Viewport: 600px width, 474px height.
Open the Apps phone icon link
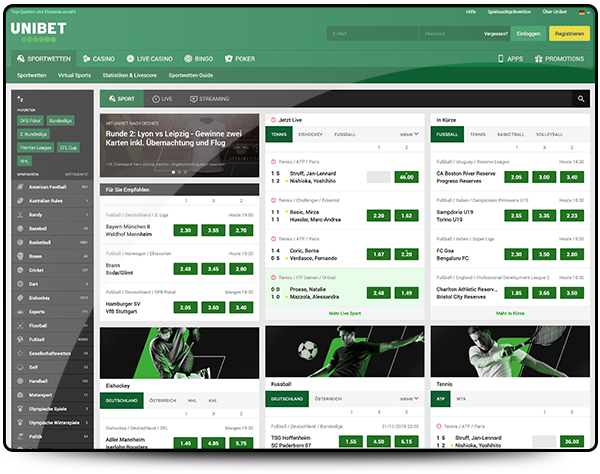click(x=510, y=59)
